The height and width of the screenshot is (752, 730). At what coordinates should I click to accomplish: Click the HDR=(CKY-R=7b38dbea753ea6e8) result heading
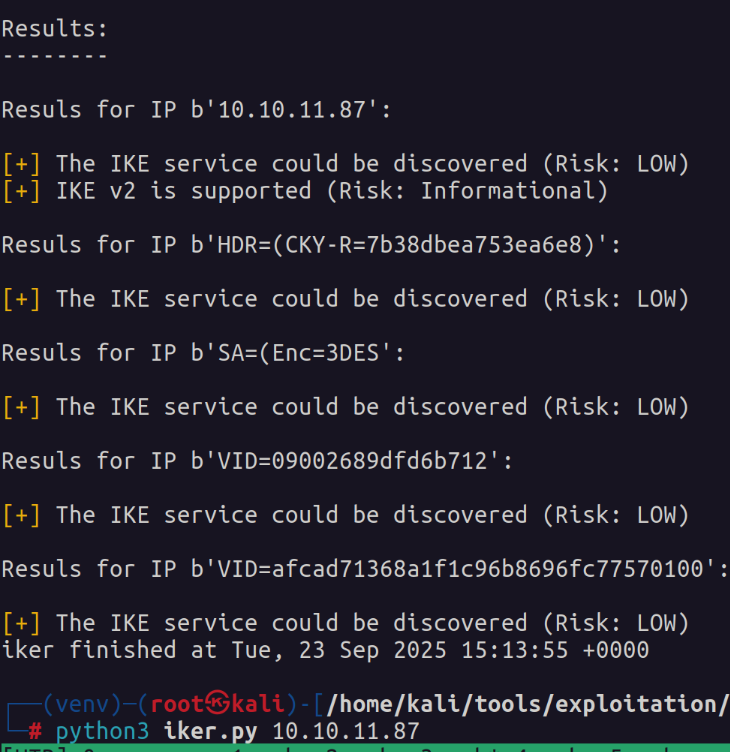click(311, 244)
